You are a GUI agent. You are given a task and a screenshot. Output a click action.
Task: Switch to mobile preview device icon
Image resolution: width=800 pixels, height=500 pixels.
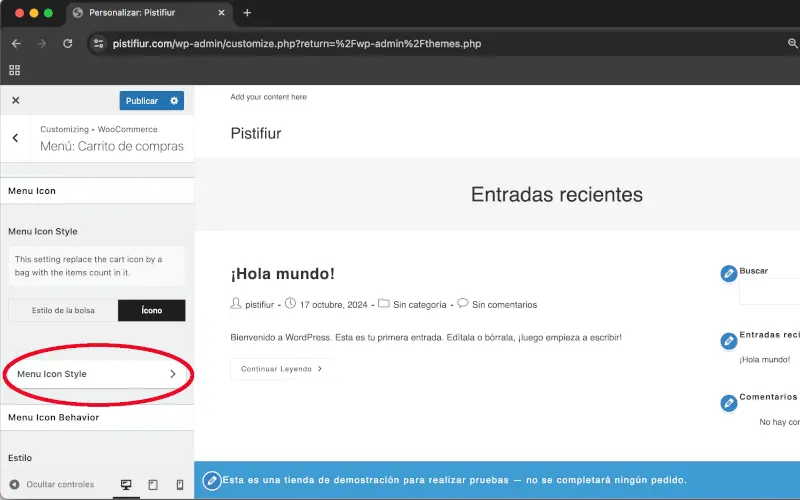coord(180,485)
